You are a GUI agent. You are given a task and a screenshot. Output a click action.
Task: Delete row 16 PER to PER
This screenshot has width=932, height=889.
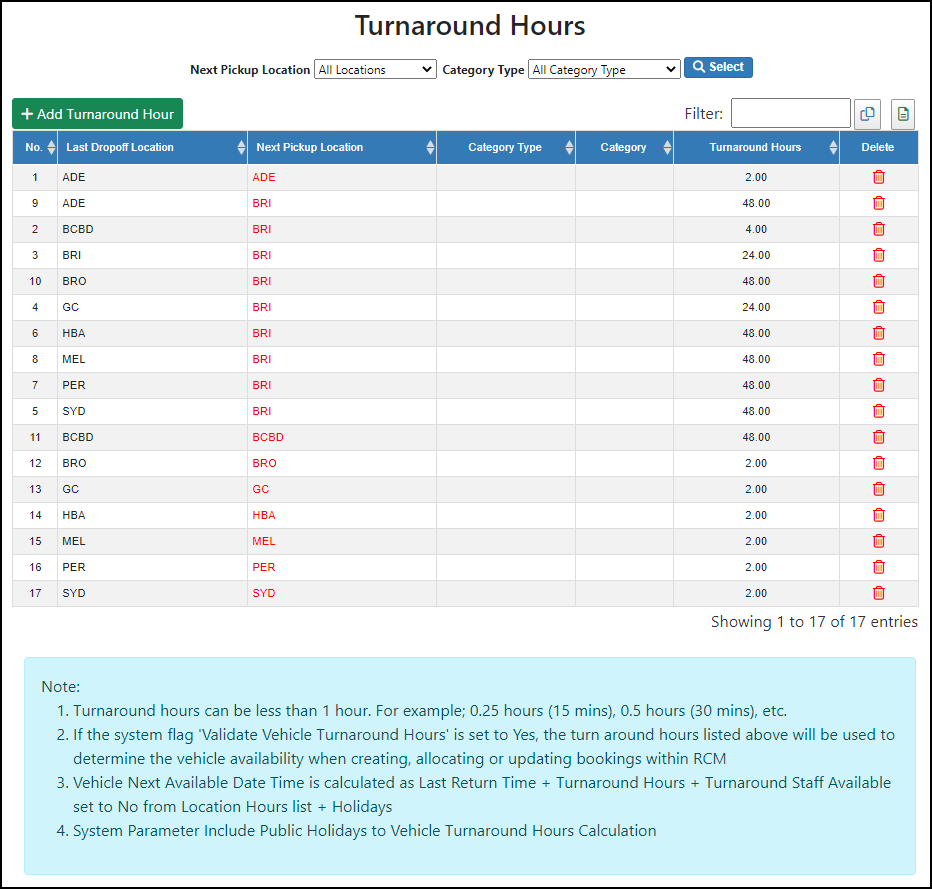(878, 567)
